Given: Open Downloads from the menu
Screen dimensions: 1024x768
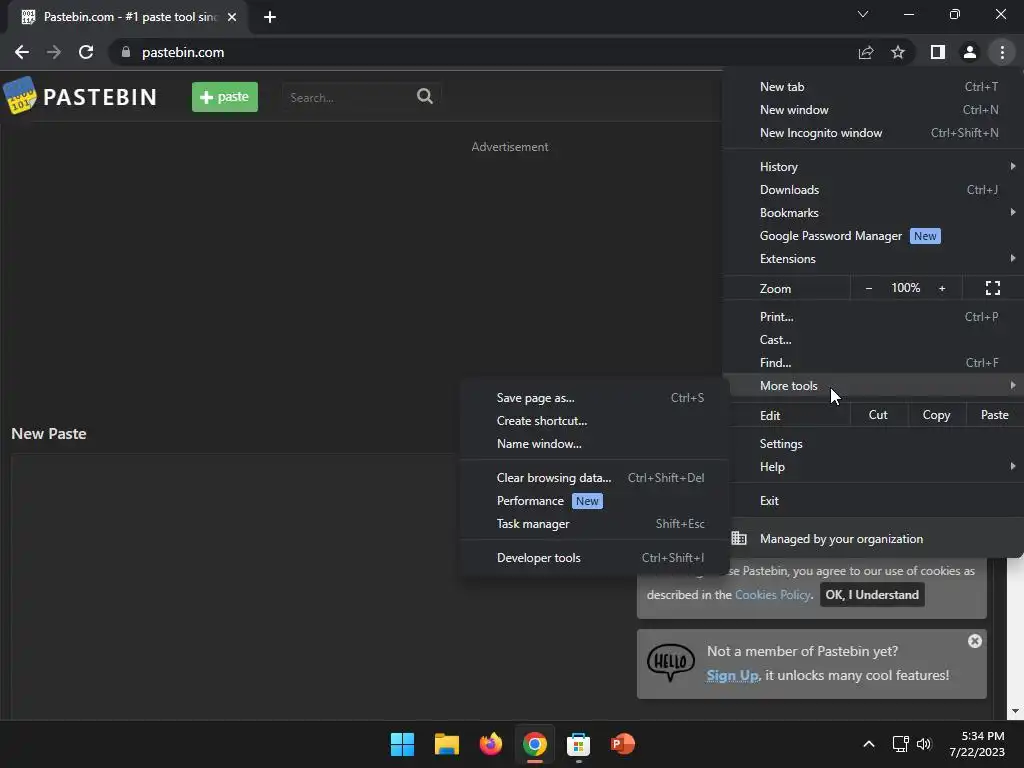Looking at the screenshot, I should 873,189.
